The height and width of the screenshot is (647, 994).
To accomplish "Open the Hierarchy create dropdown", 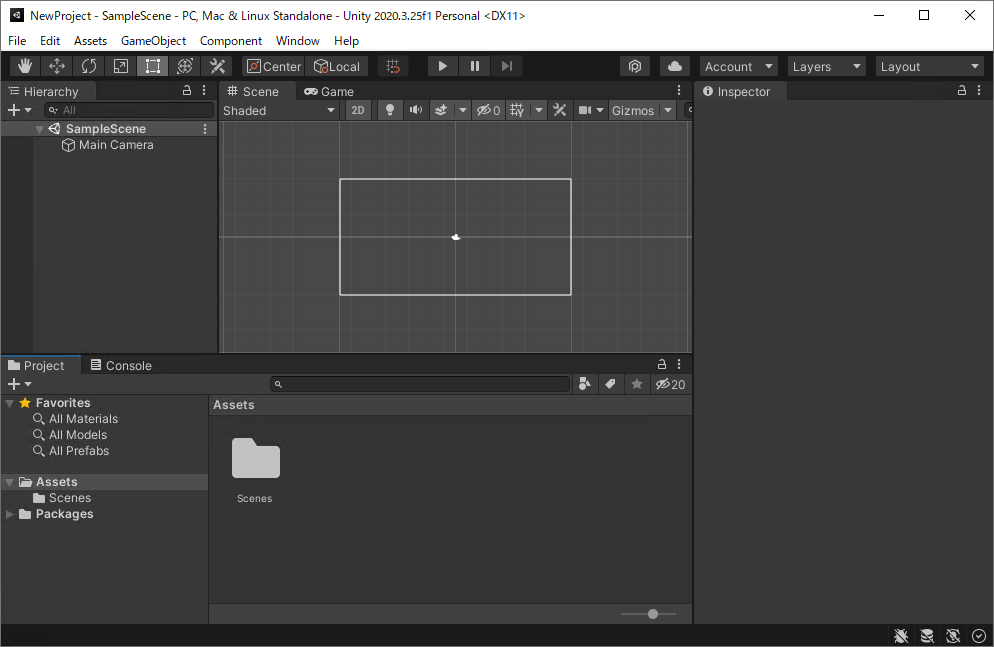I will (19, 110).
